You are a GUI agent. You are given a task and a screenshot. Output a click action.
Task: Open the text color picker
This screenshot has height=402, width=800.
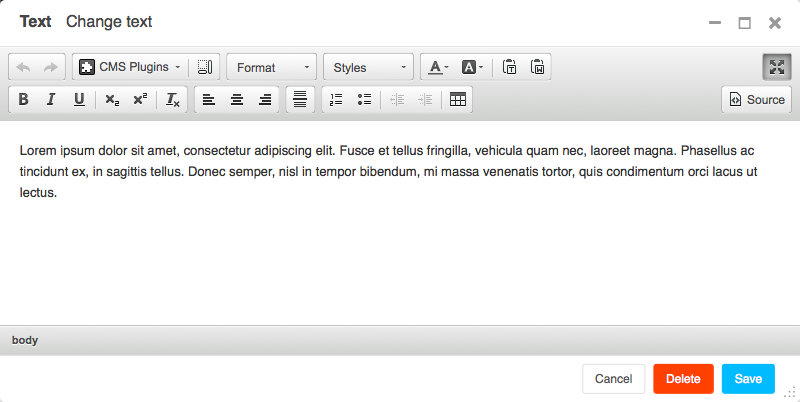pyautogui.click(x=438, y=67)
